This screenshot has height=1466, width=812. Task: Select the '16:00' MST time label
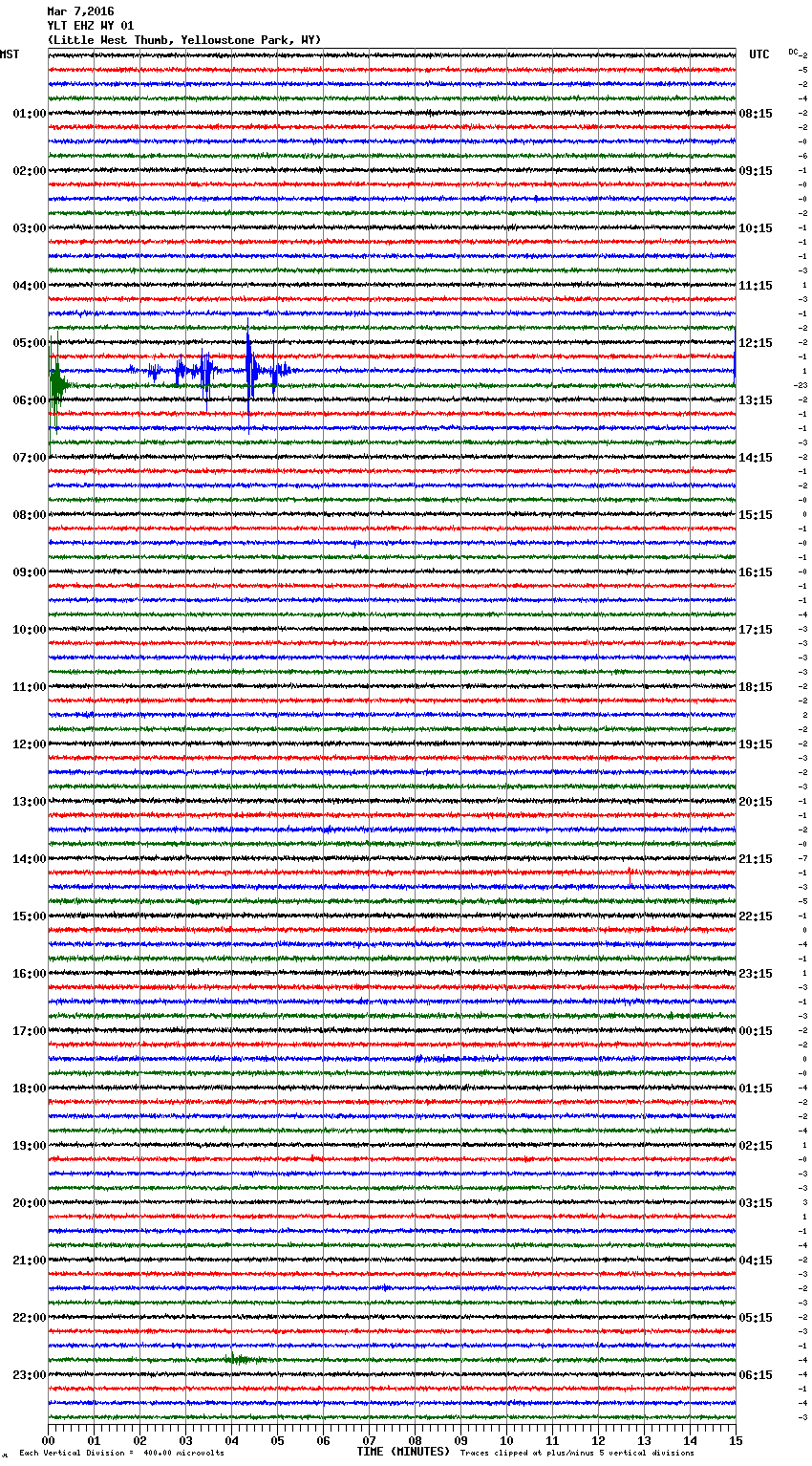coord(29,974)
